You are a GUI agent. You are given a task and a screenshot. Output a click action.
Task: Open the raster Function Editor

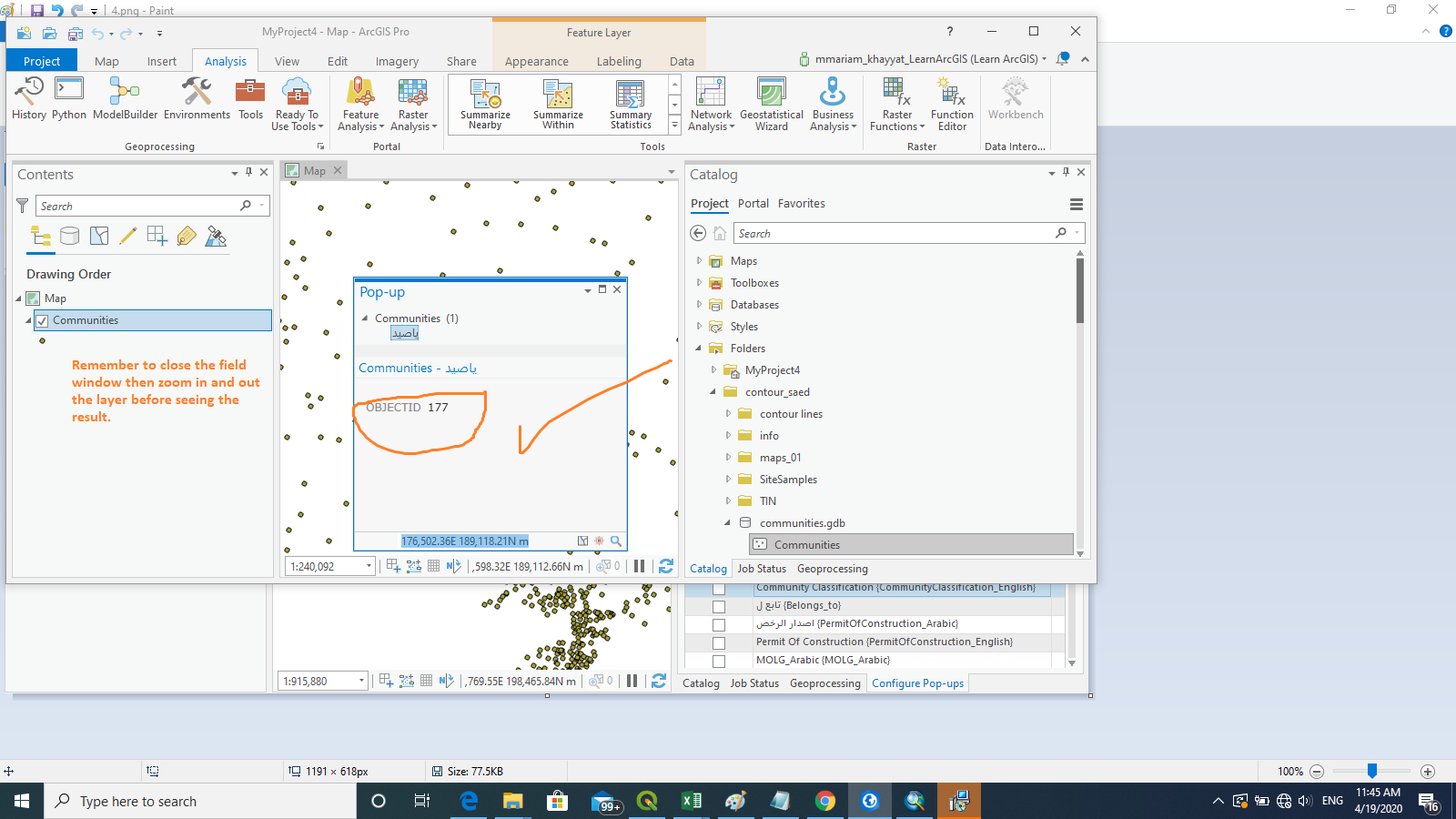pos(952,104)
